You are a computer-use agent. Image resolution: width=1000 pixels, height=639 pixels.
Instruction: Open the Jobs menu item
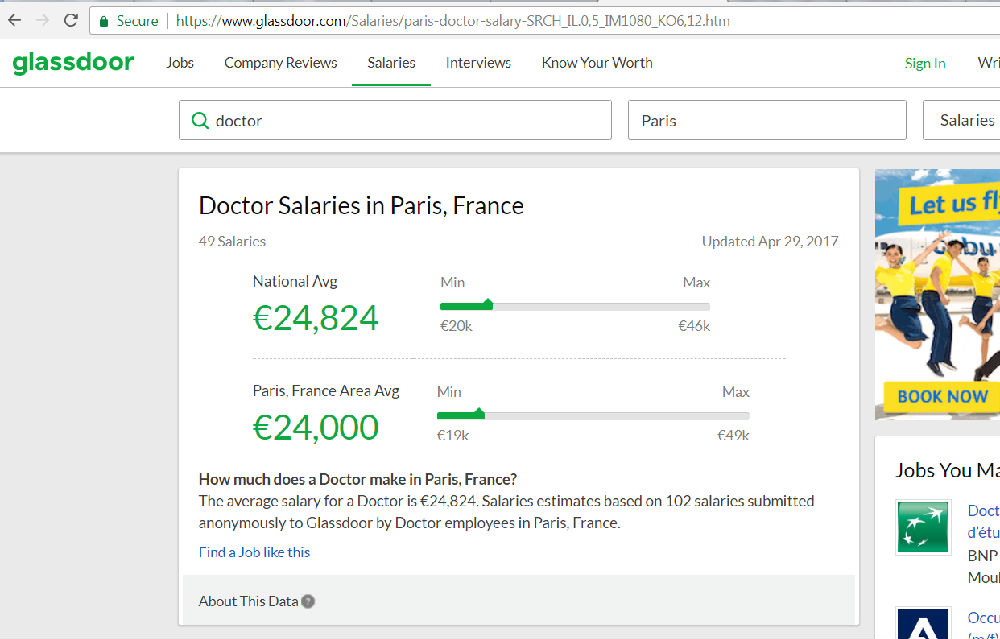coord(180,63)
